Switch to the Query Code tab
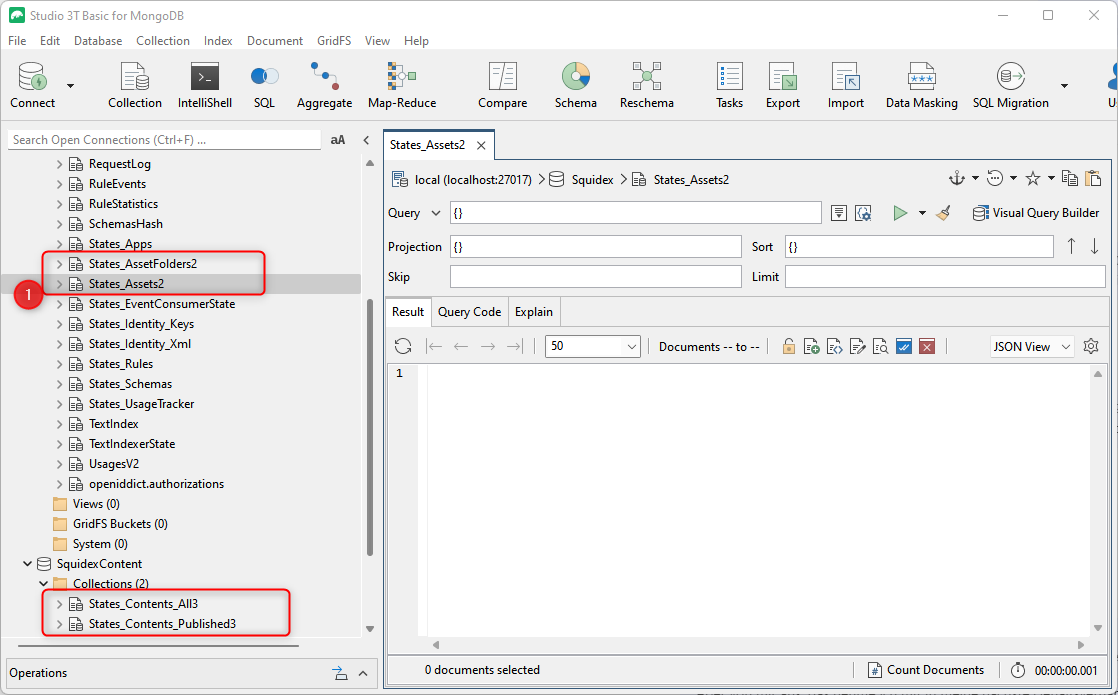 pos(469,312)
